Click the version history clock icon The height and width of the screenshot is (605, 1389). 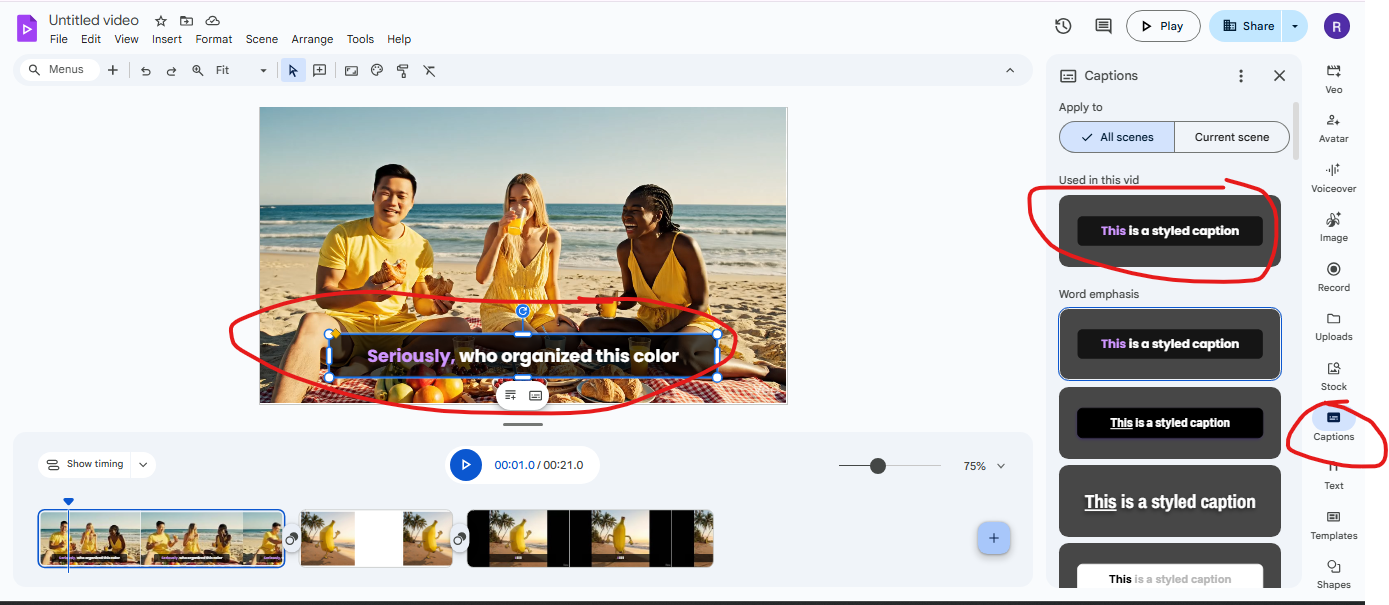point(1063,26)
